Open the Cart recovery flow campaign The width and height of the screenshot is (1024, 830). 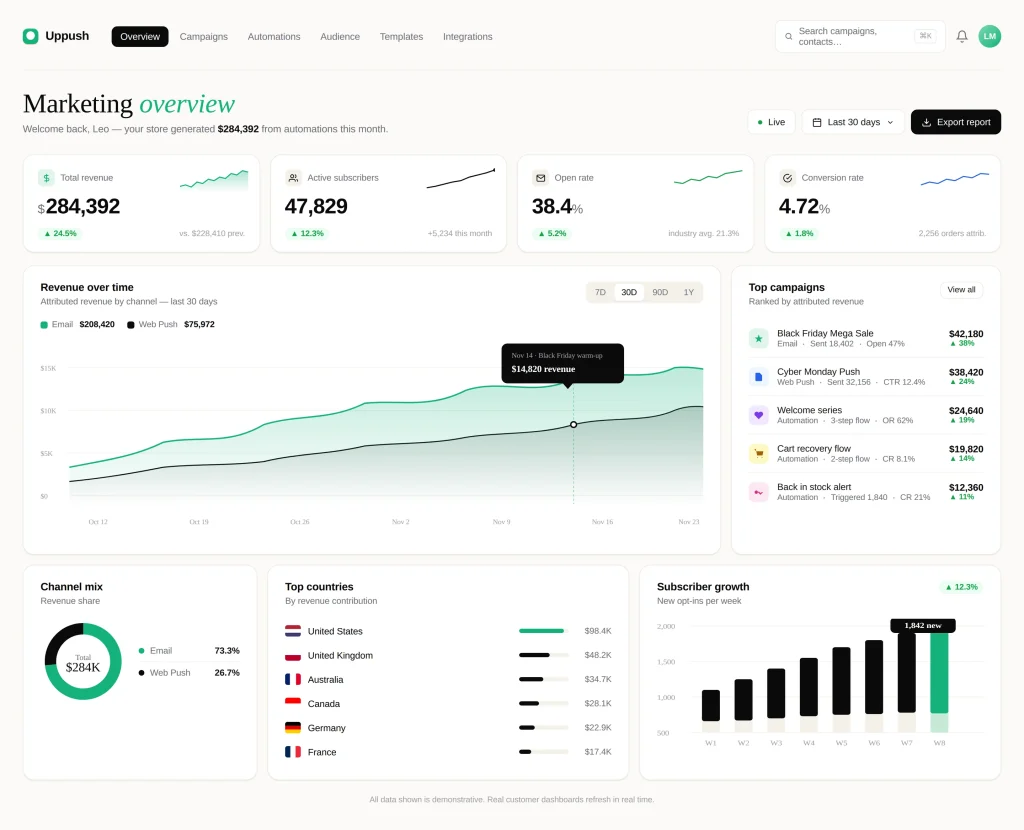point(866,453)
